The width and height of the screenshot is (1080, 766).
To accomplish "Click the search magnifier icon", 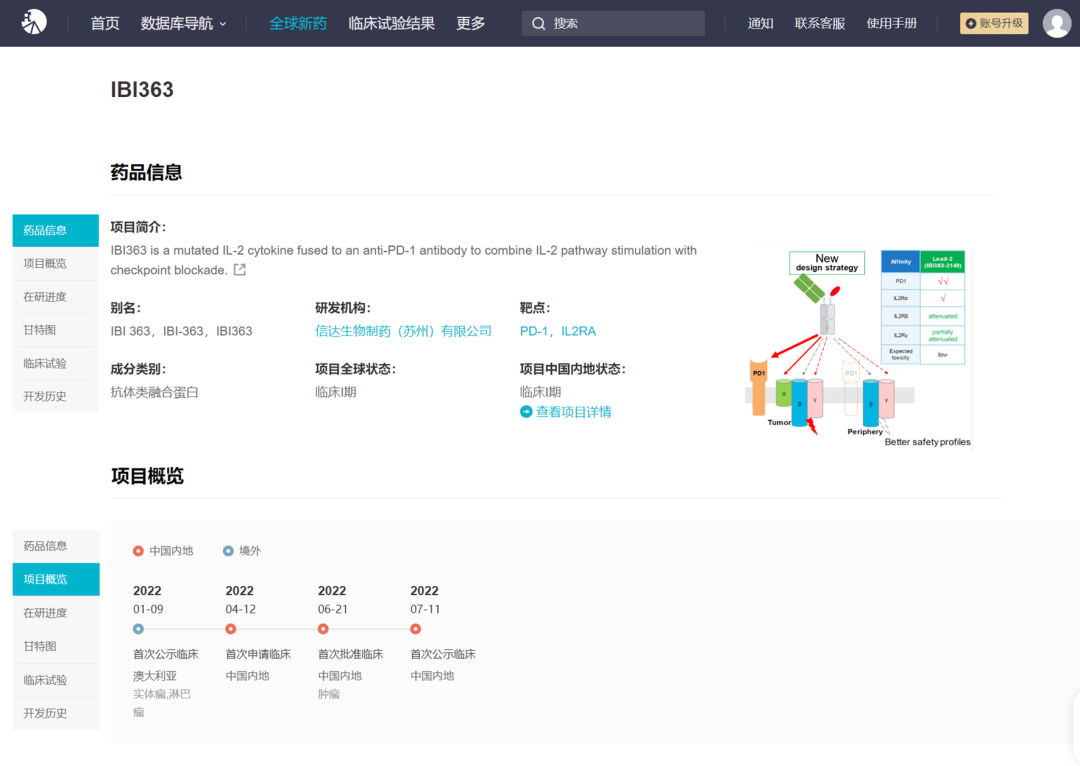I will click(x=539, y=23).
